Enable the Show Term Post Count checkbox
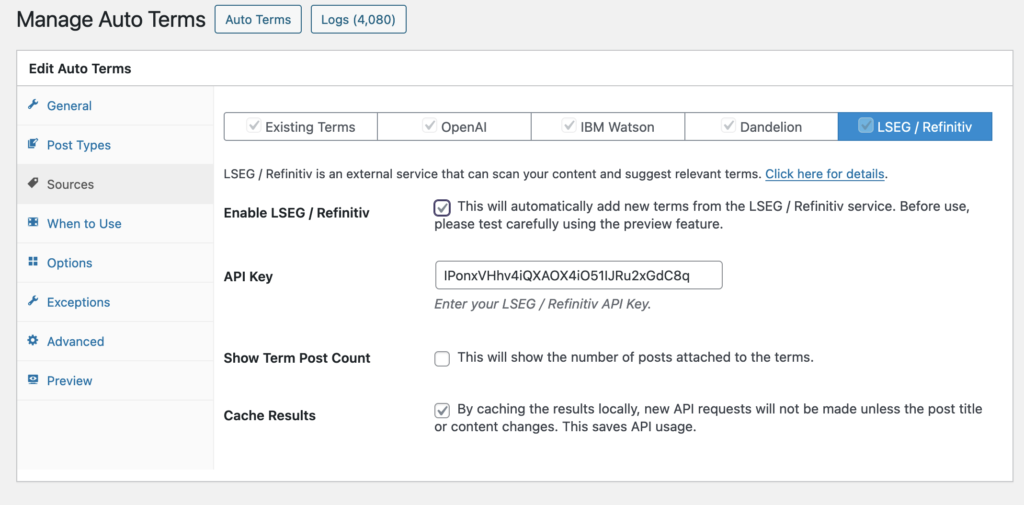The height and width of the screenshot is (505, 1024). point(442,359)
